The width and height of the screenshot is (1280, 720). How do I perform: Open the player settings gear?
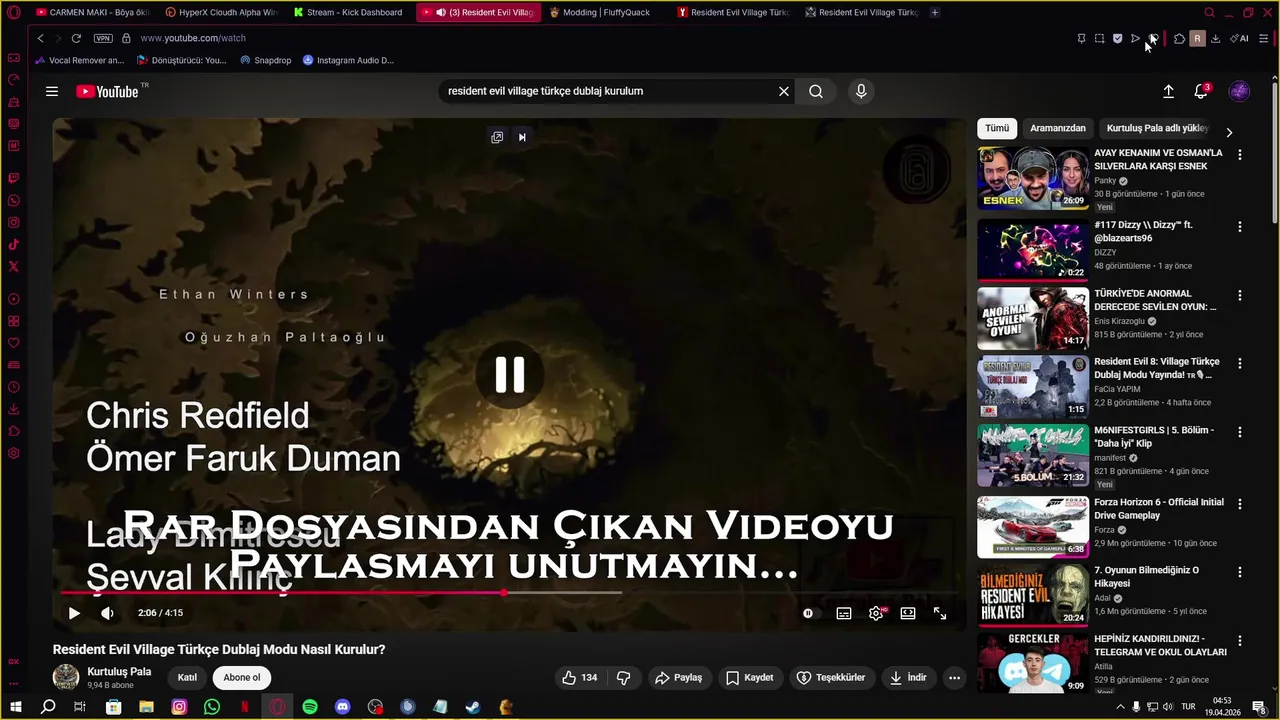pyautogui.click(x=876, y=613)
